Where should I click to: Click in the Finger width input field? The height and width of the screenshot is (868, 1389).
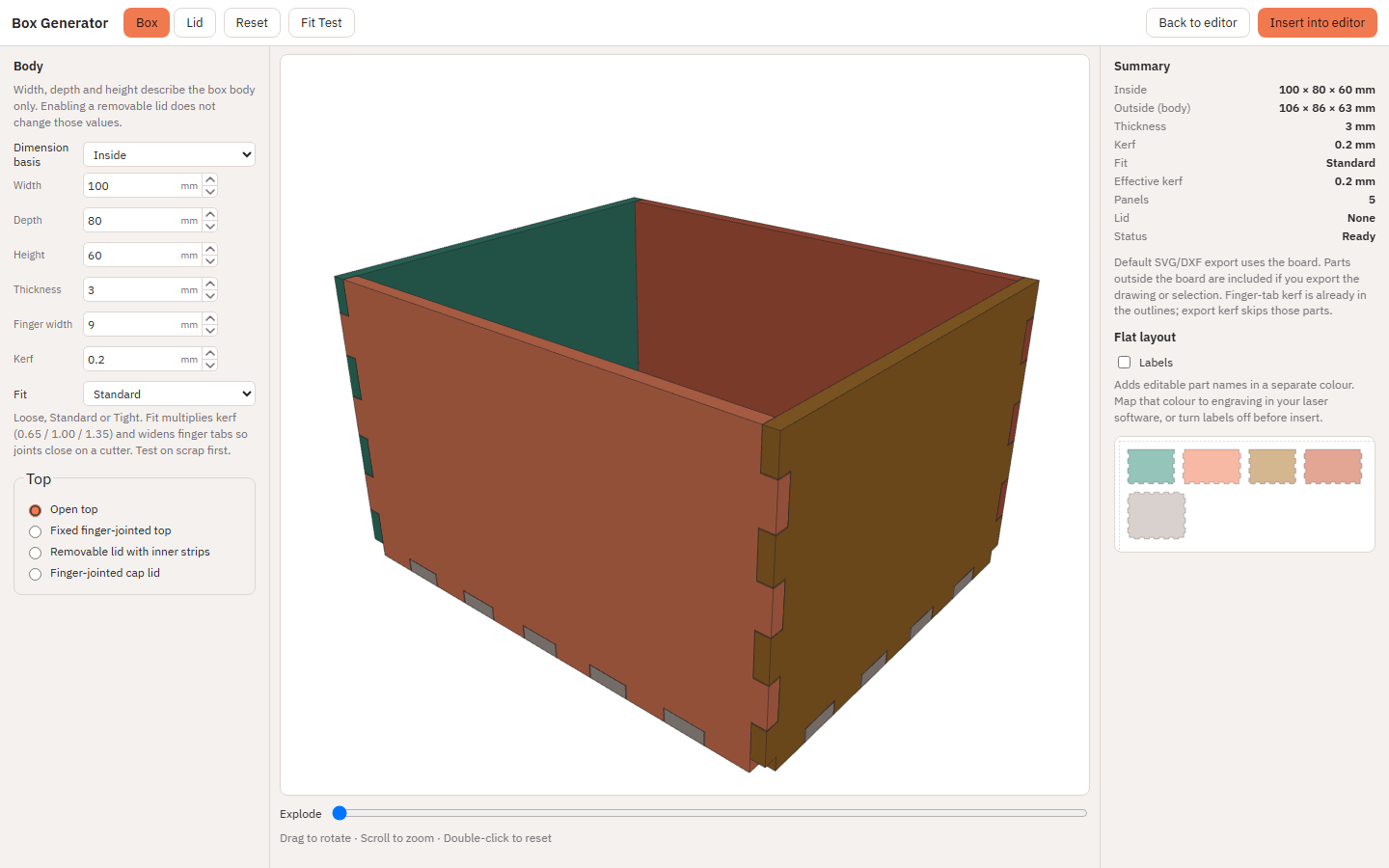click(142, 324)
